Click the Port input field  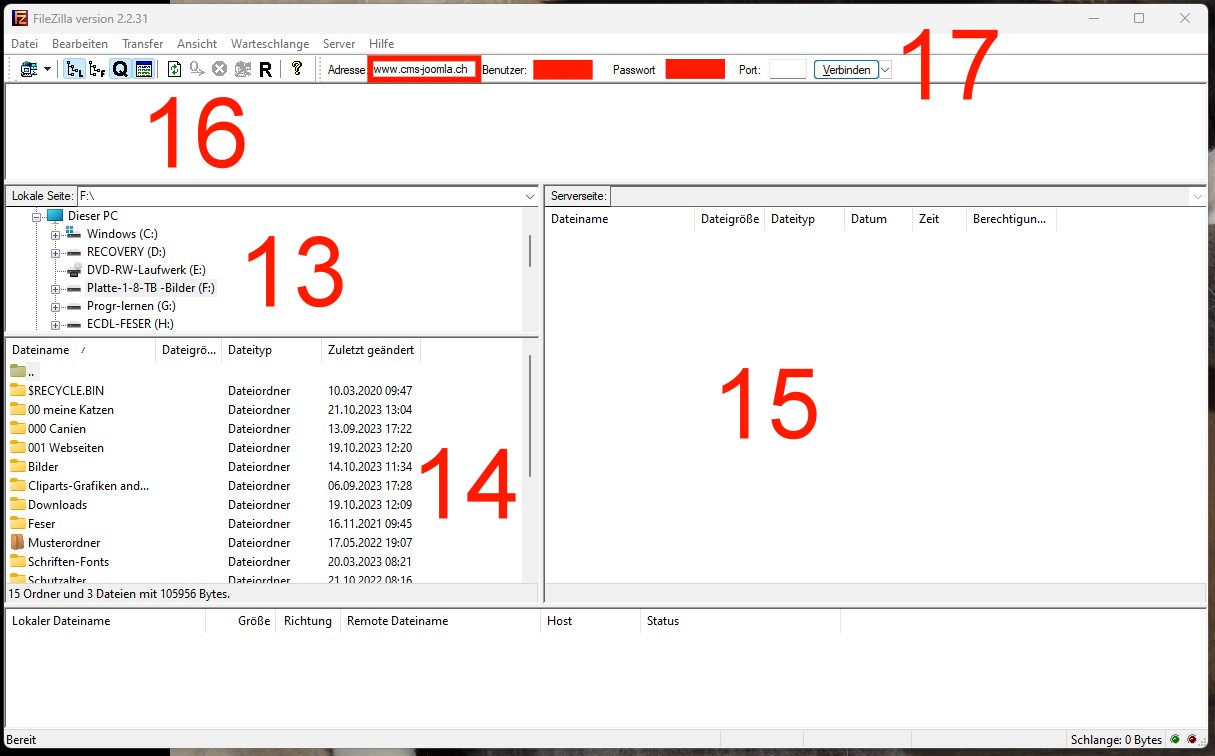[787, 69]
